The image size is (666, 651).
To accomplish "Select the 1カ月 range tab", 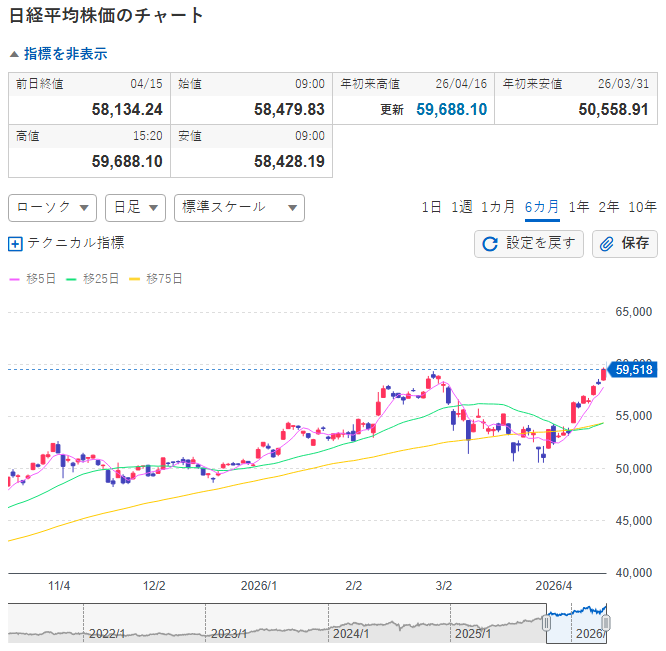I will pyautogui.click(x=498, y=207).
